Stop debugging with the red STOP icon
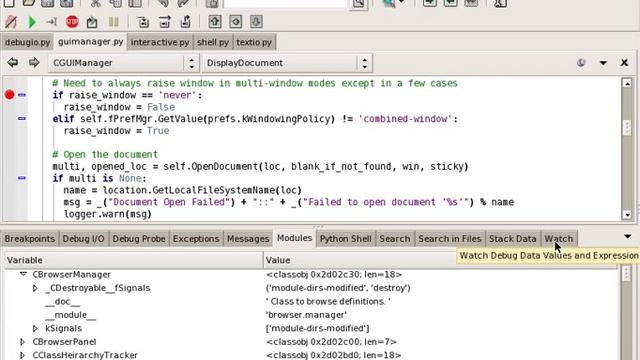The width and height of the screenshot is (640, 360). pos(72,22)
